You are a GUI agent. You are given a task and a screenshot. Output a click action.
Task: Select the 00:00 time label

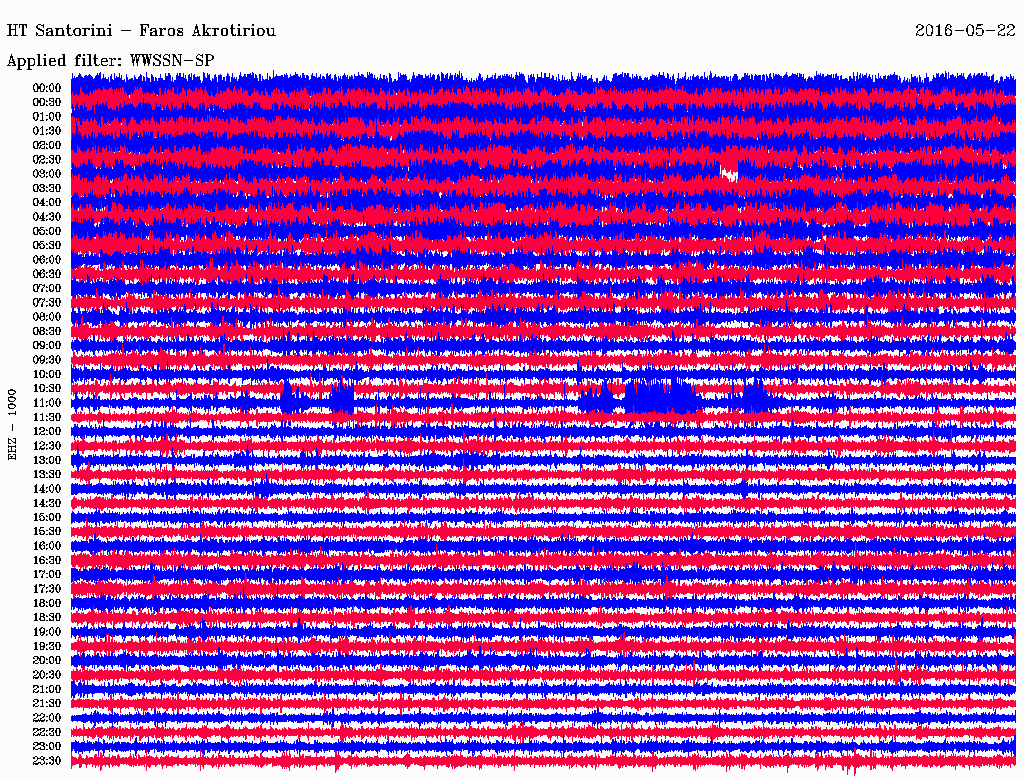click(47, 88)
